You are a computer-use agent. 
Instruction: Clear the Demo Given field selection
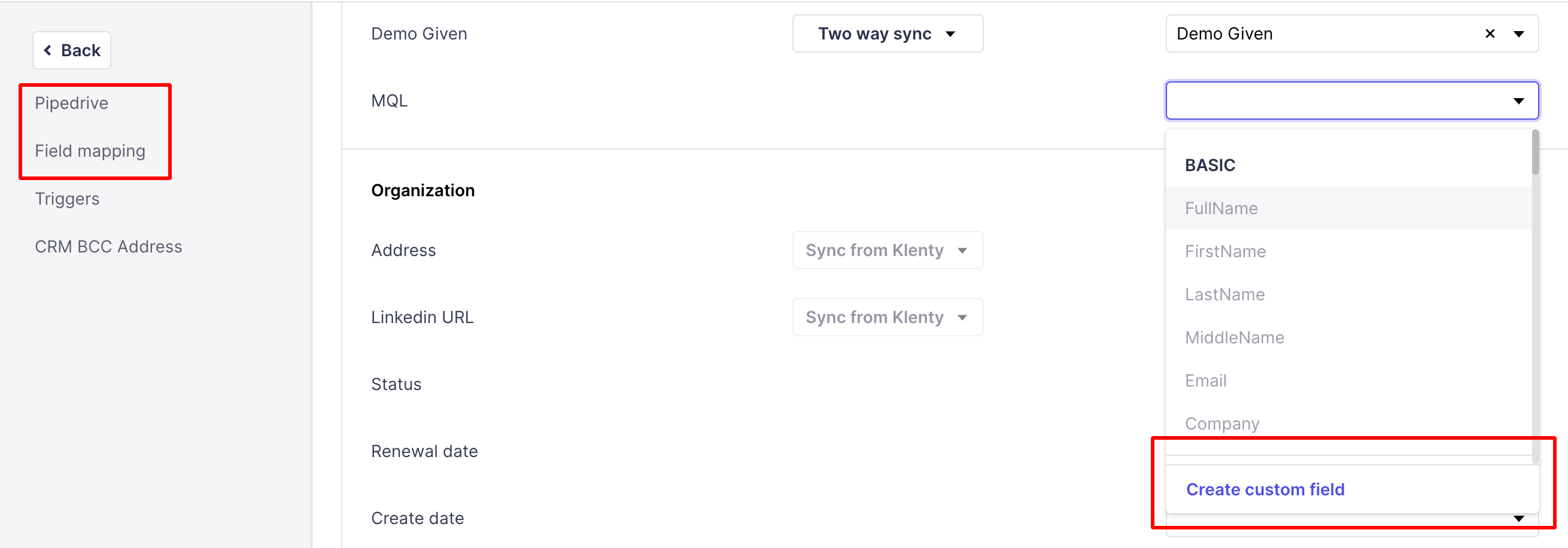coord(1490,34)
